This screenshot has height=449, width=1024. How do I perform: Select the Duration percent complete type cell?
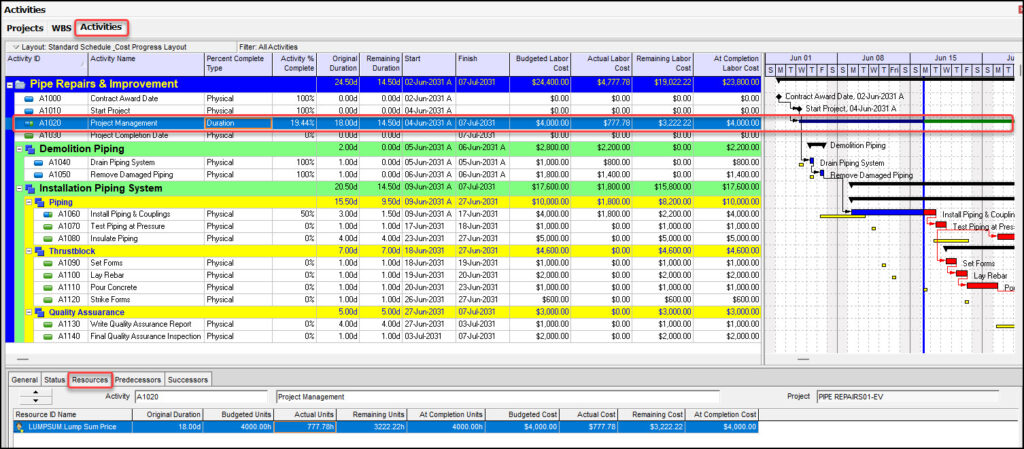click(238, 123)
